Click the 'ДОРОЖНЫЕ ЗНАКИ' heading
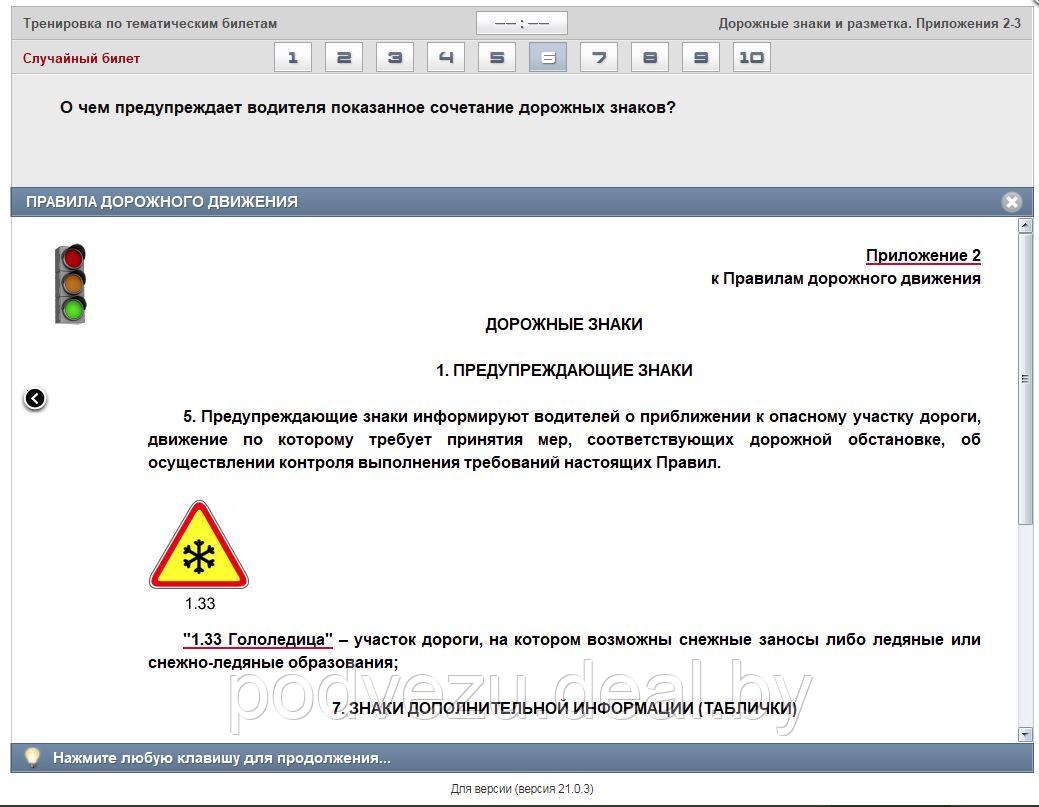Viewport: 1039px width, 807px height. (564, 324)
